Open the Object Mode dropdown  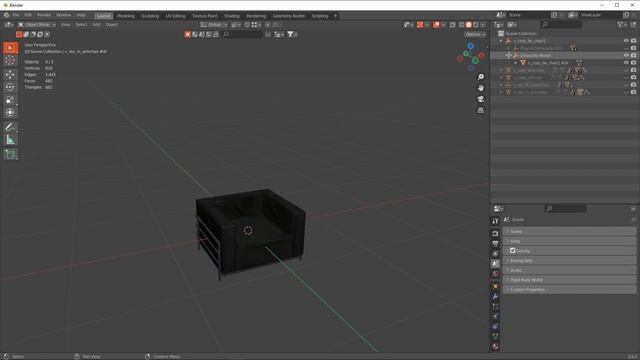pyautogui.click(x=37, y=25)
